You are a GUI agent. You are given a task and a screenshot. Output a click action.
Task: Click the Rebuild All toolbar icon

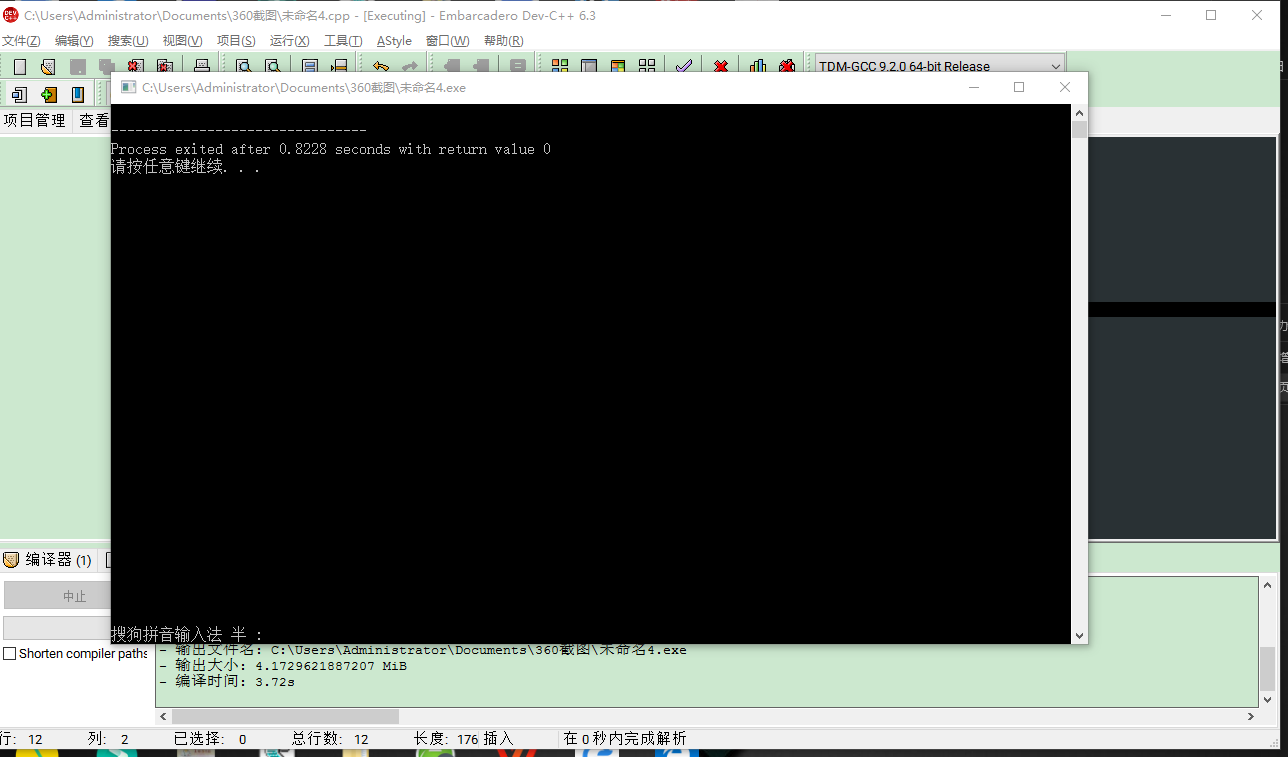(647, 67)
